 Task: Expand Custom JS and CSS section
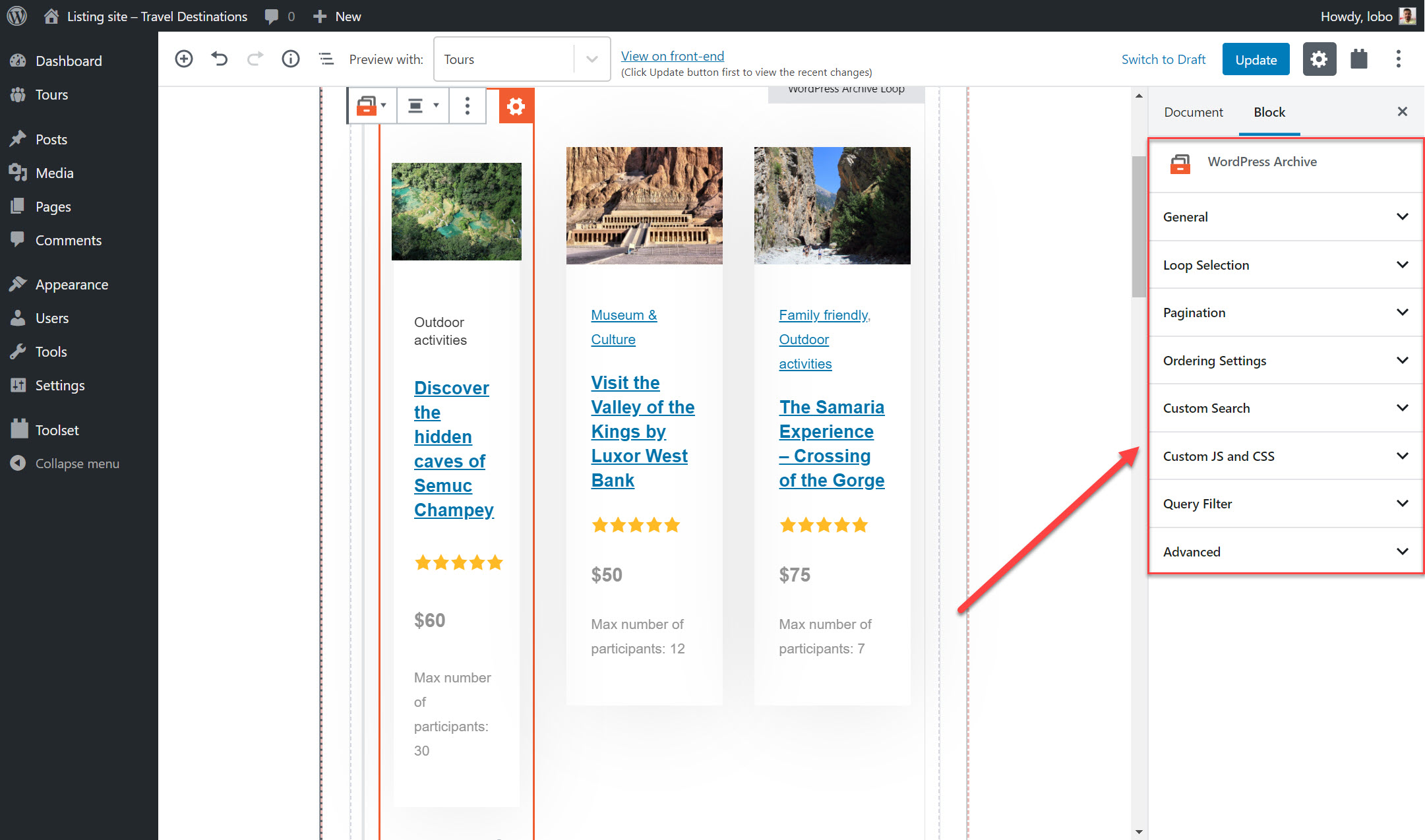1285,456
